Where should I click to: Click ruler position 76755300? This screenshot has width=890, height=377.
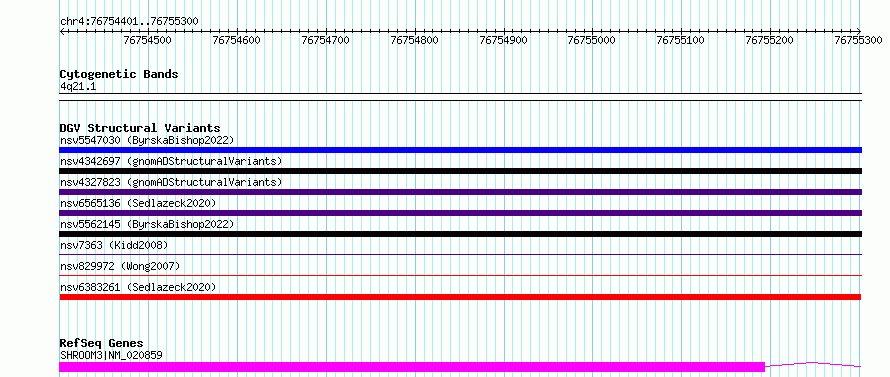tap(859, 40)
